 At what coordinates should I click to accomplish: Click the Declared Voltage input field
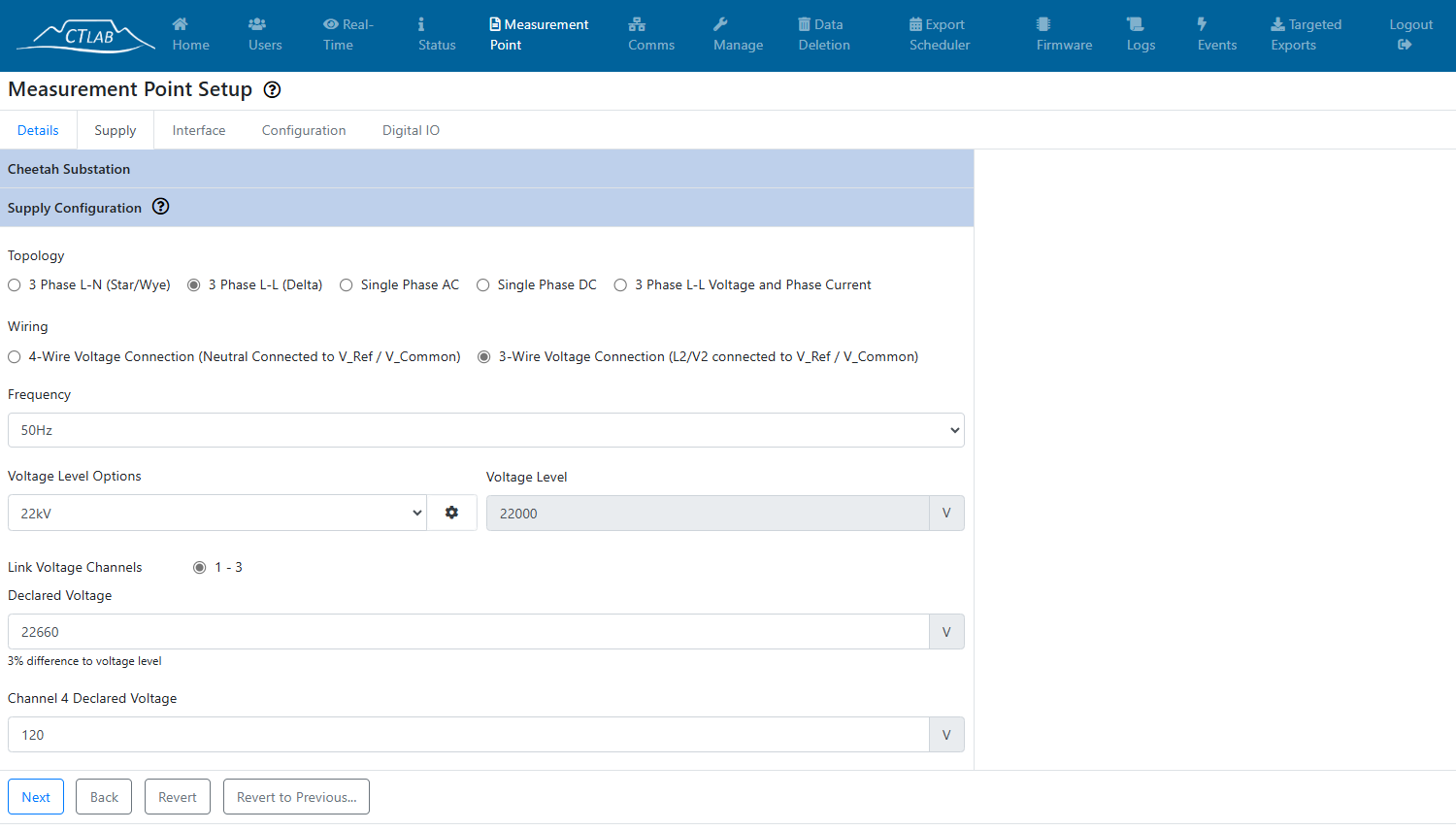(469, 632)
